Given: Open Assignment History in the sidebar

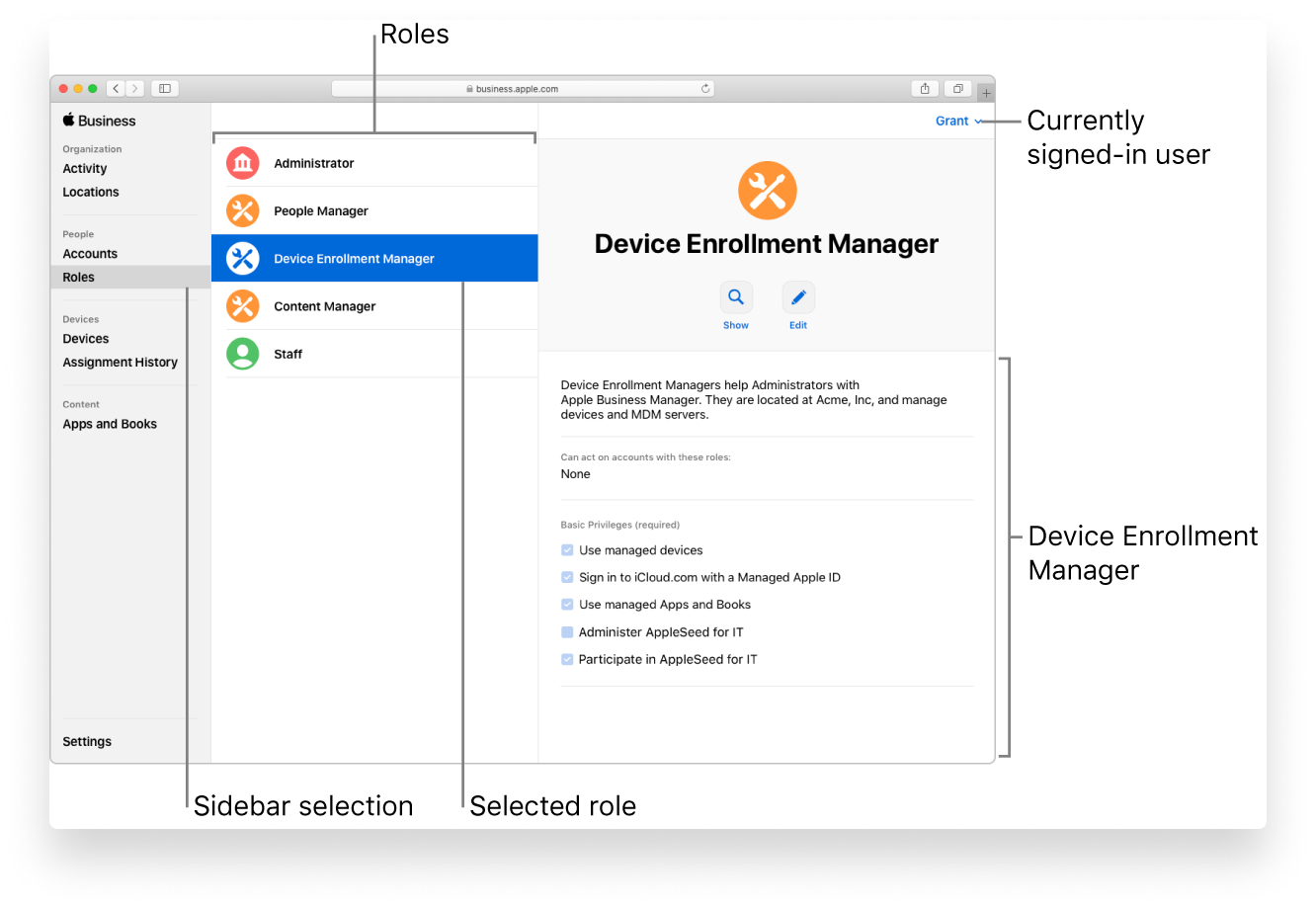Looking at the screenshot, I should pos(121,363).
